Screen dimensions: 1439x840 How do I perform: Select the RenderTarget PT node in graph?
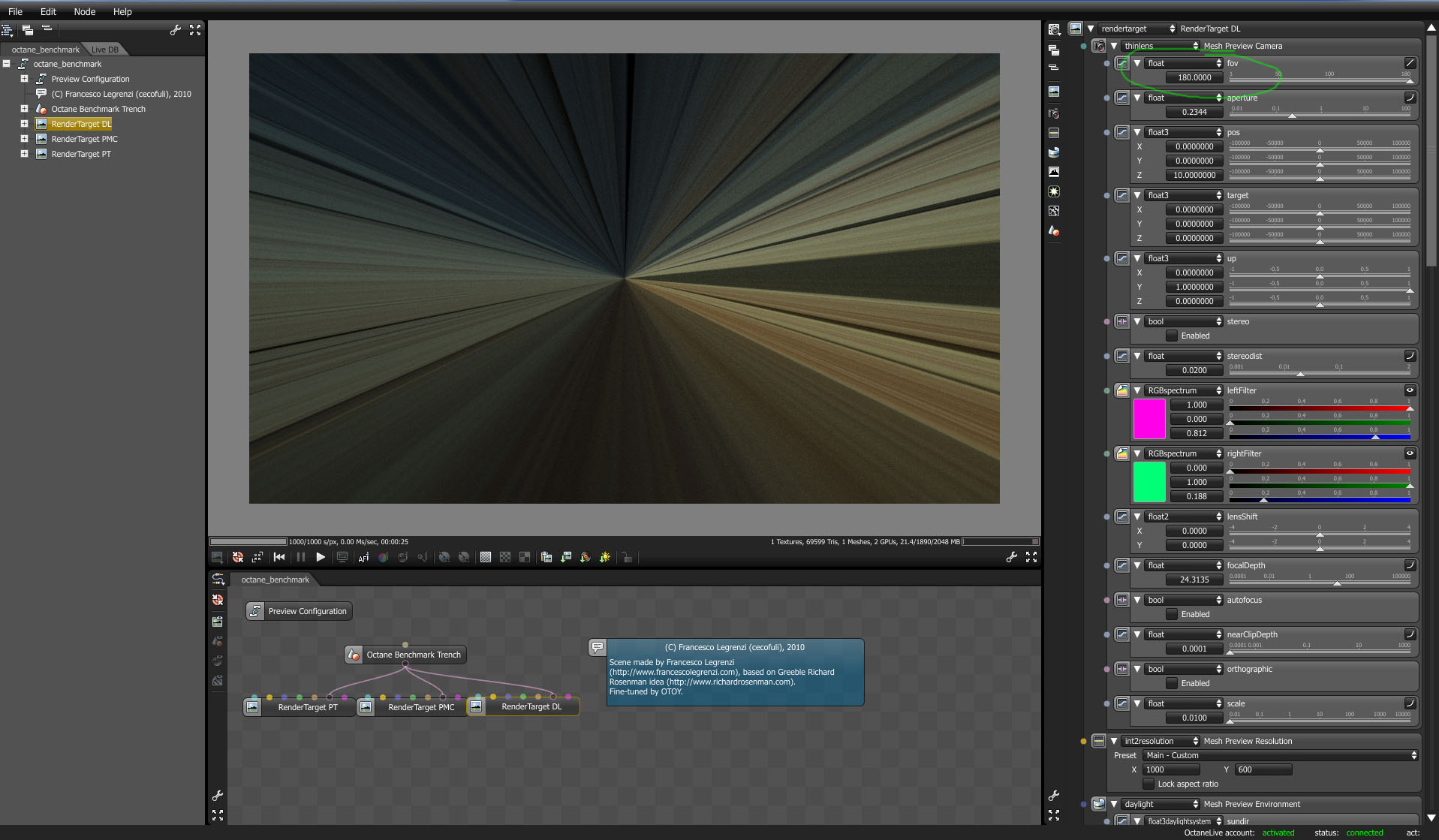click(x=307, y=707)
